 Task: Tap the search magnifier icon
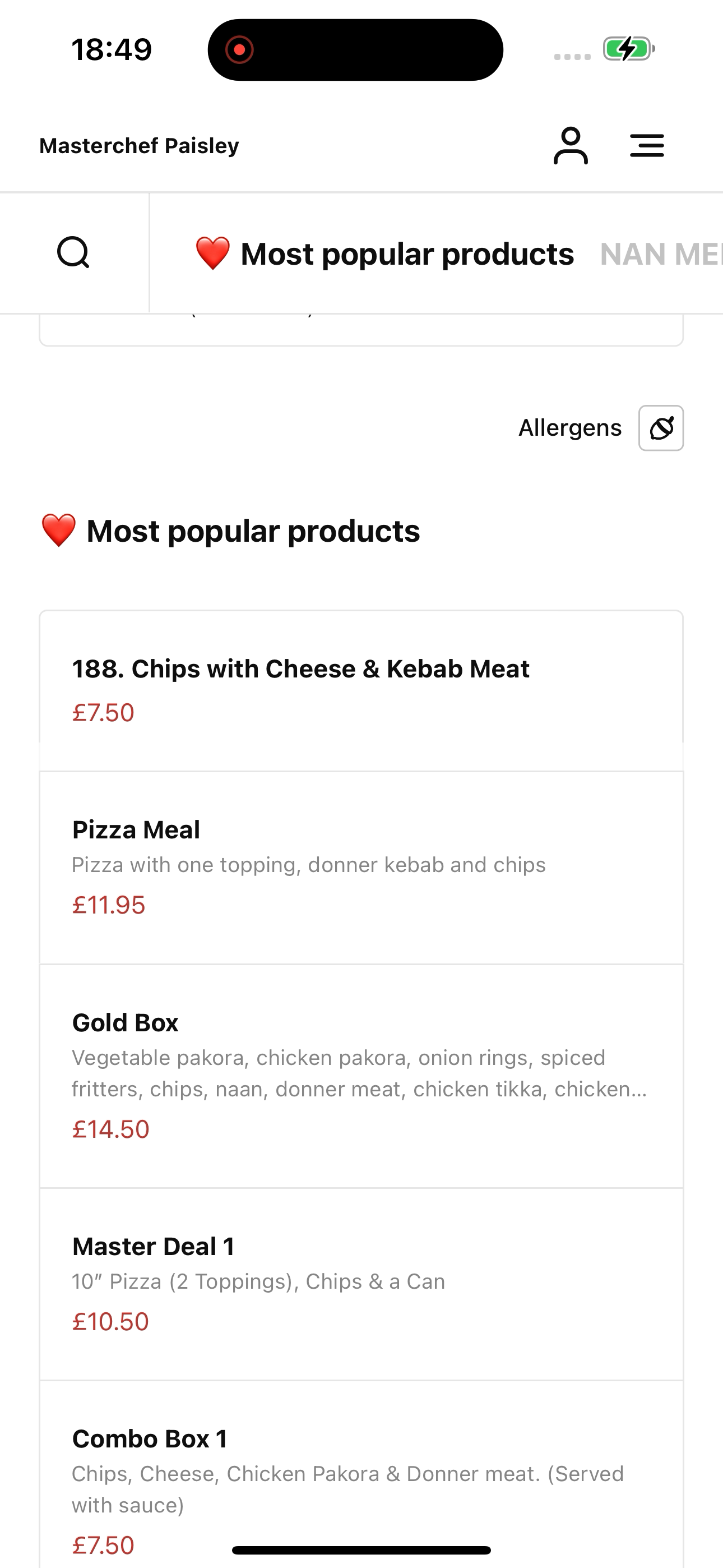coord(73,252)
